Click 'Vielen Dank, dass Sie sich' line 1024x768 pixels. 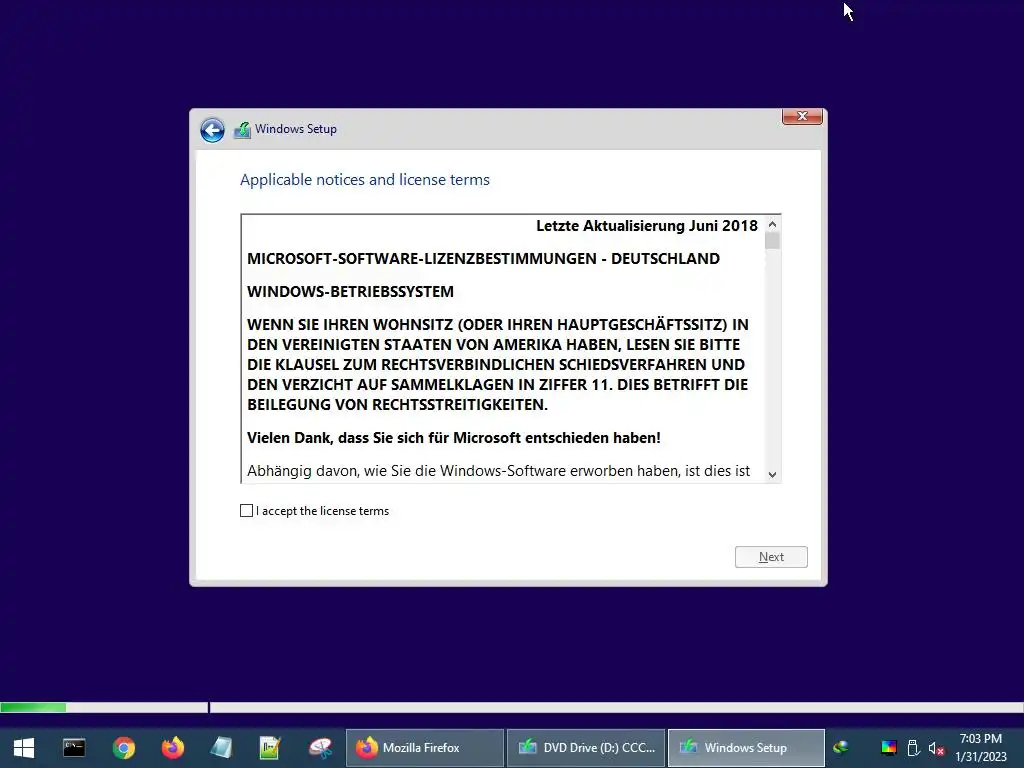[x=454, y=438]
